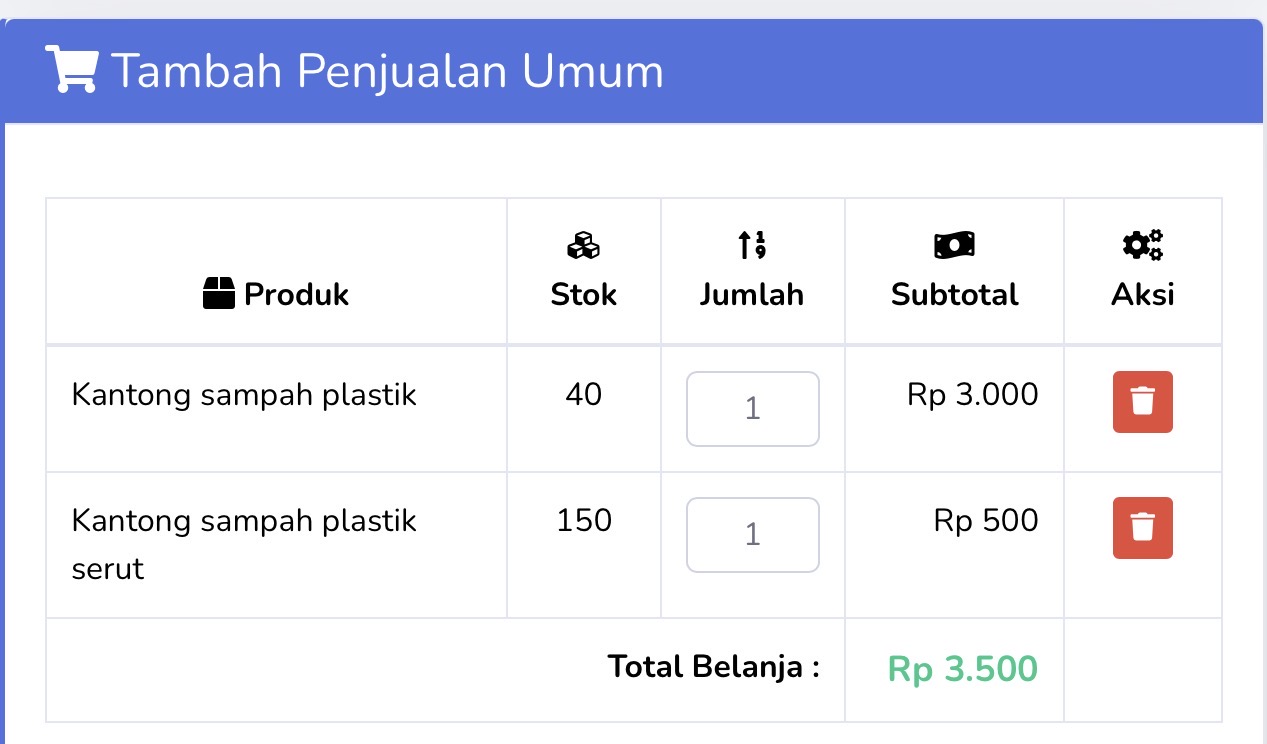Click the shopping cart icon in the header
This screenshot has width=1267, height=744.
[x=70, y=68]
